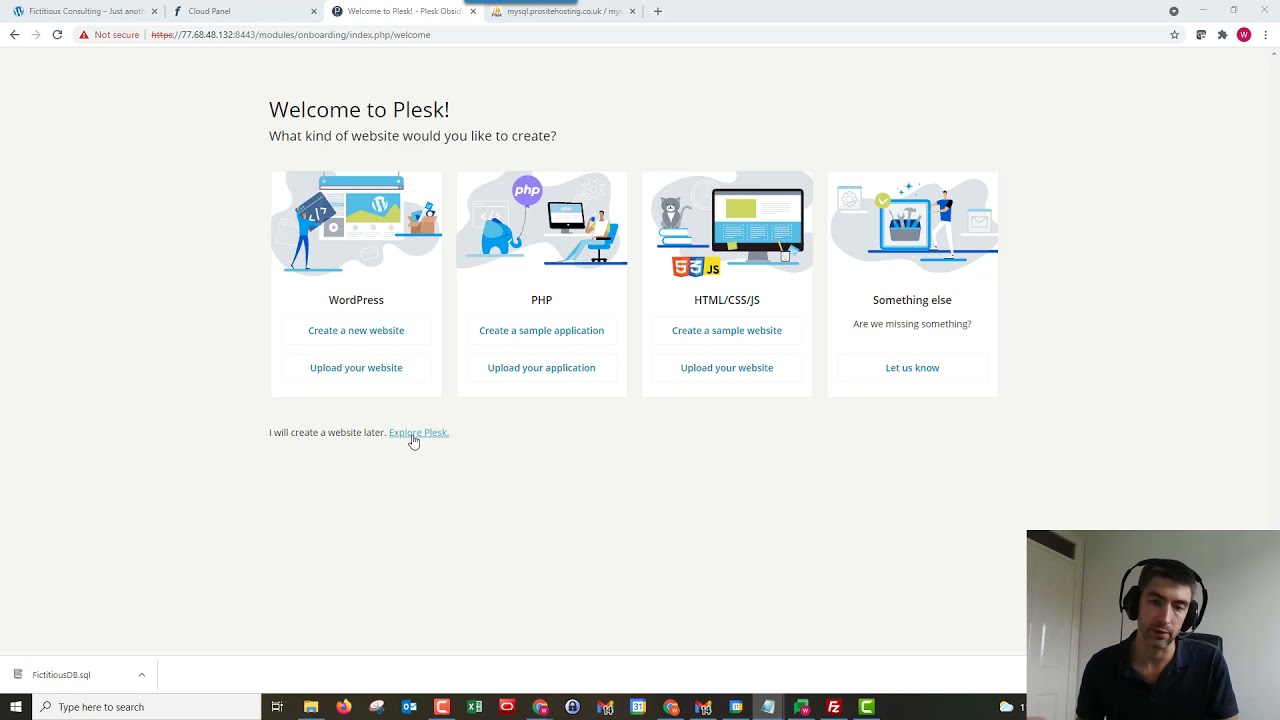Open Google Calendar 31 taskbar icon
The height and width of the screenshot is (720, 1280).
click(x=638, y=707)
